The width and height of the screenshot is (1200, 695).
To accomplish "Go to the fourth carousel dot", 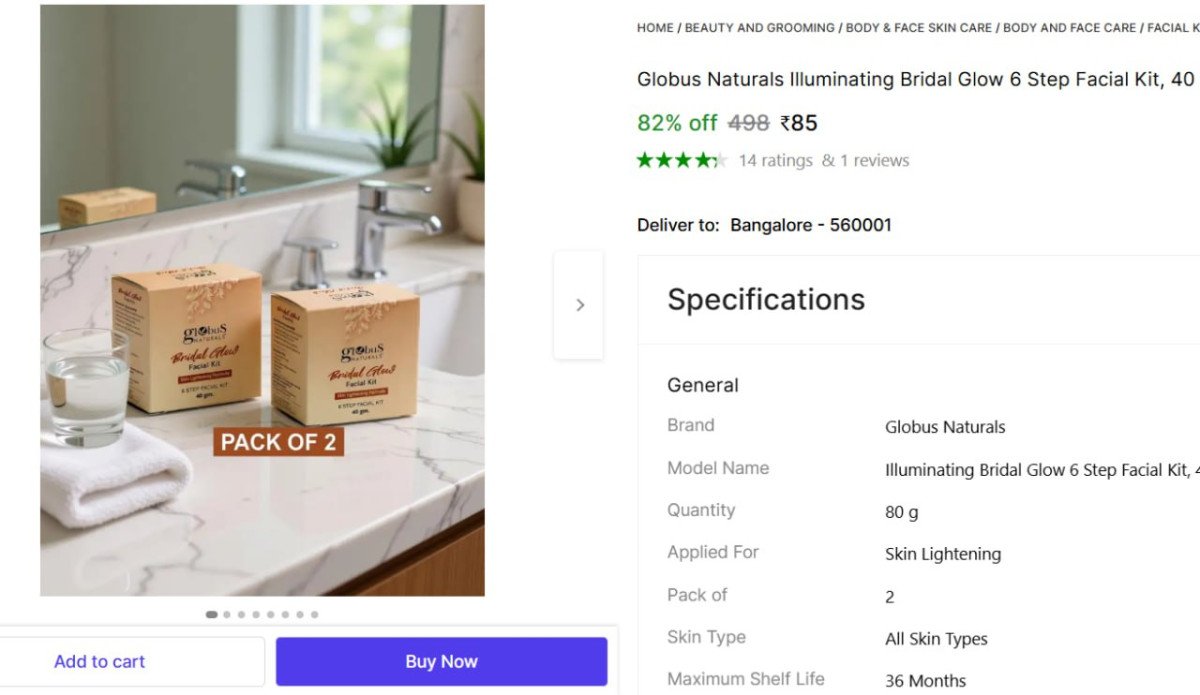I will [x=257, y=615].
